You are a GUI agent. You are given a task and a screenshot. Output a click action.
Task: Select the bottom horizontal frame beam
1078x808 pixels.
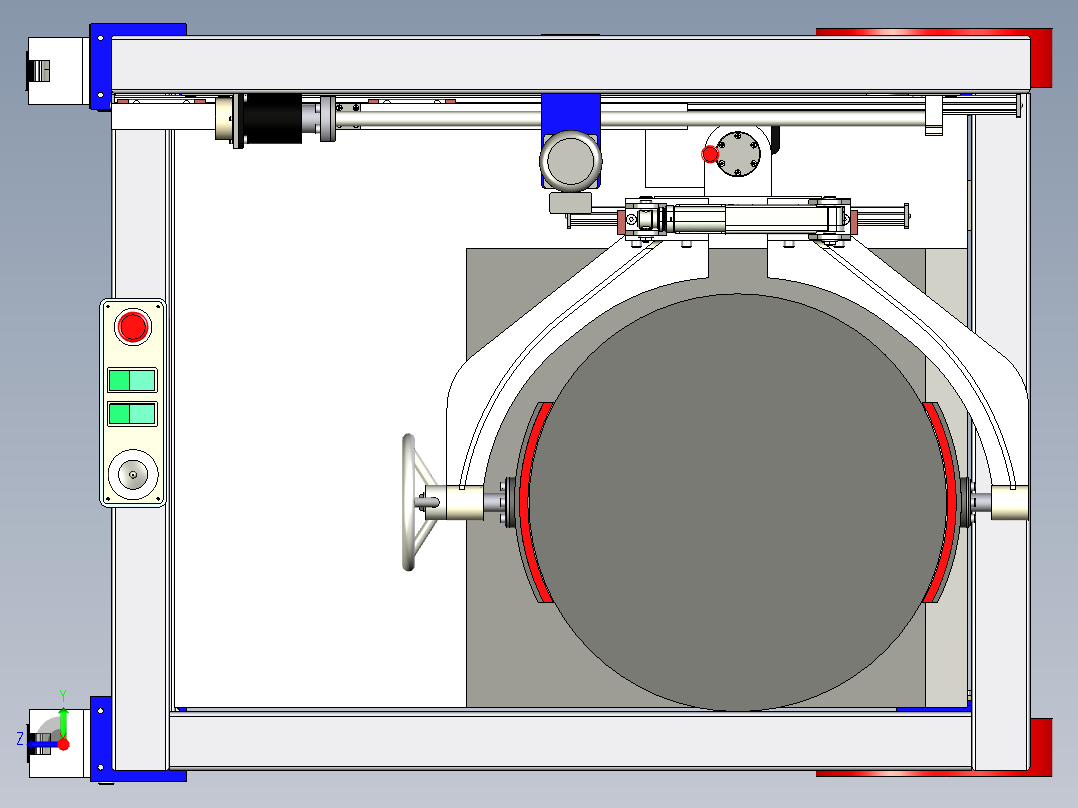point(571,741)
